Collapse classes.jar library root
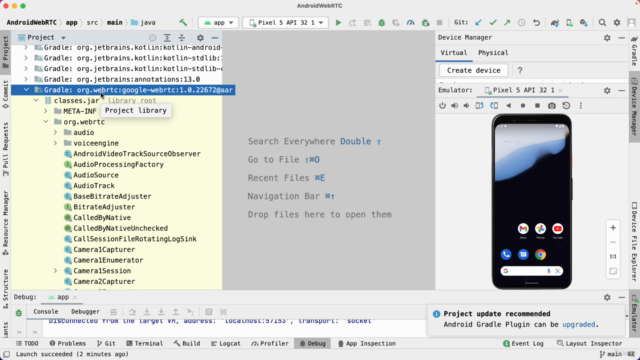The image size is (640, 360). coord(36,100)
